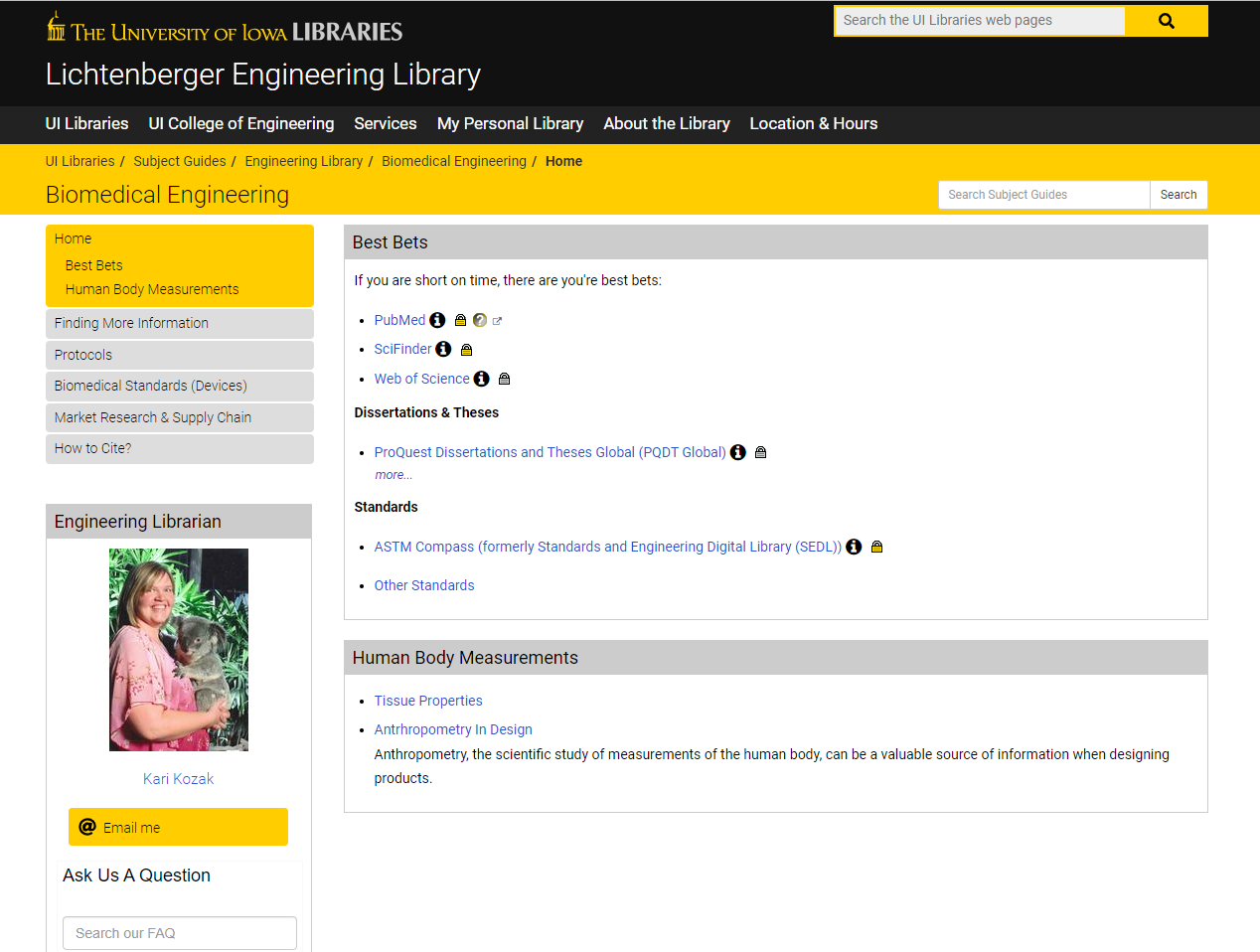1260x952 pixels.
Task: Open the My Personal Library menu
Action: click(x=510, y=123)
